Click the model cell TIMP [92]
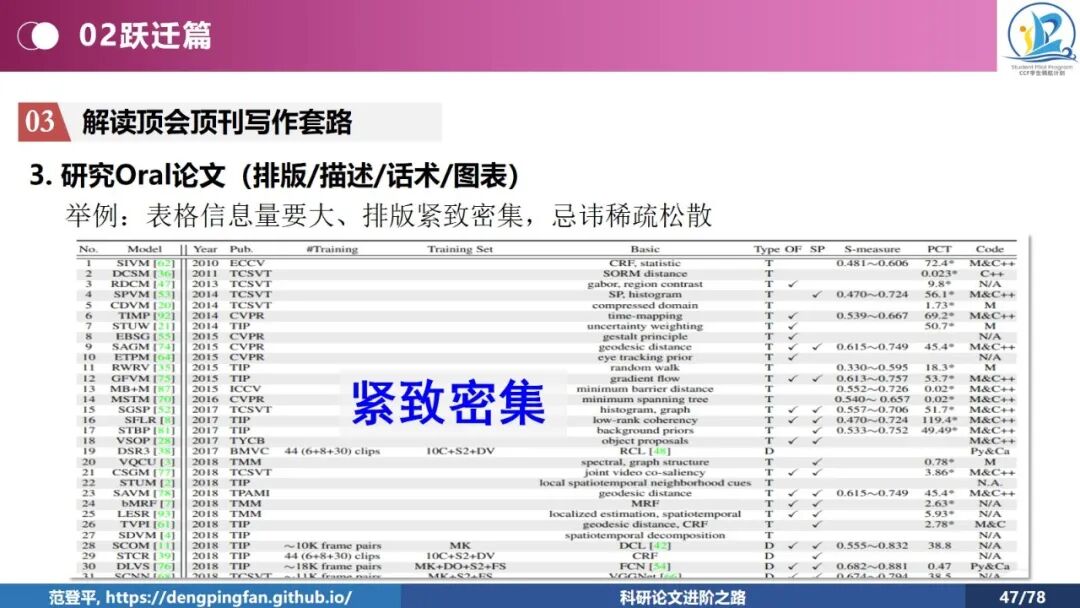Screen dimensions: 1080x608 tap(146, 315)
